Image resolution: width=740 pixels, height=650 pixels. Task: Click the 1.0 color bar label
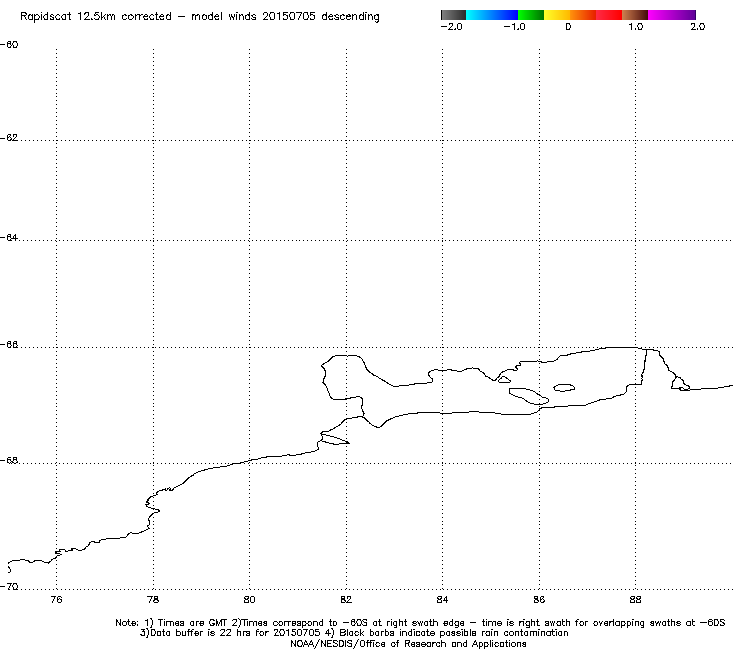pos(636,27)
